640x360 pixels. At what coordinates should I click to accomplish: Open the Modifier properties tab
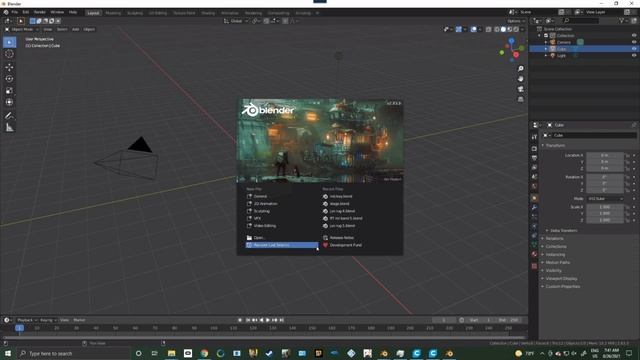(534, 207)
